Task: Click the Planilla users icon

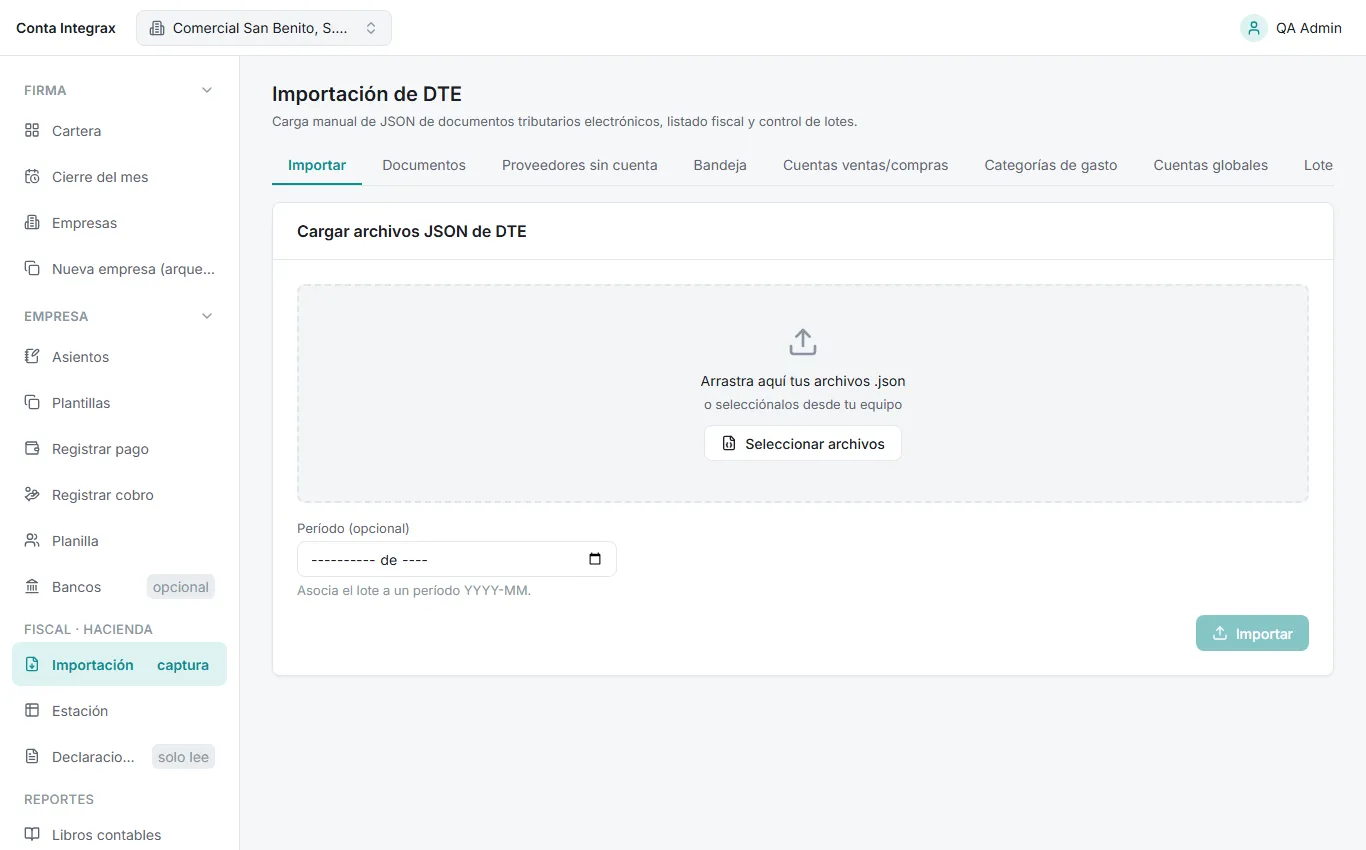Action: (32, 541)
